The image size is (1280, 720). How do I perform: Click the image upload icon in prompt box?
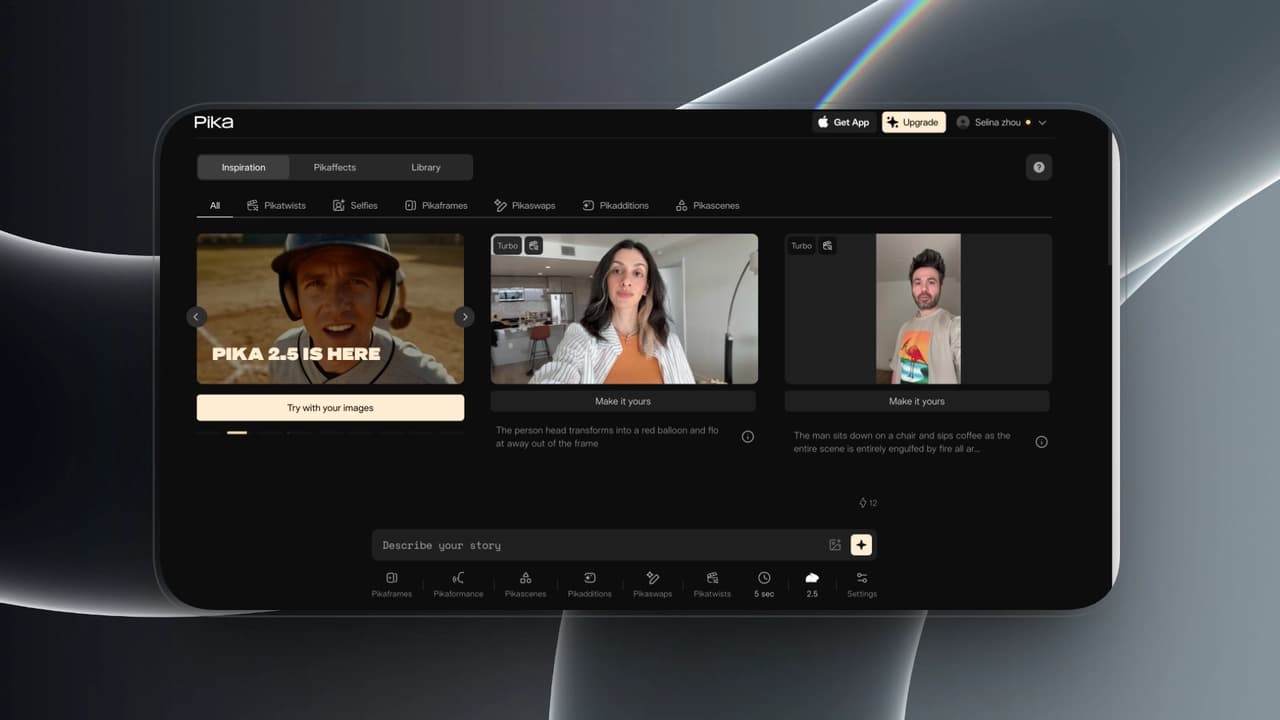pyautogui.click(x=835, y=545)
